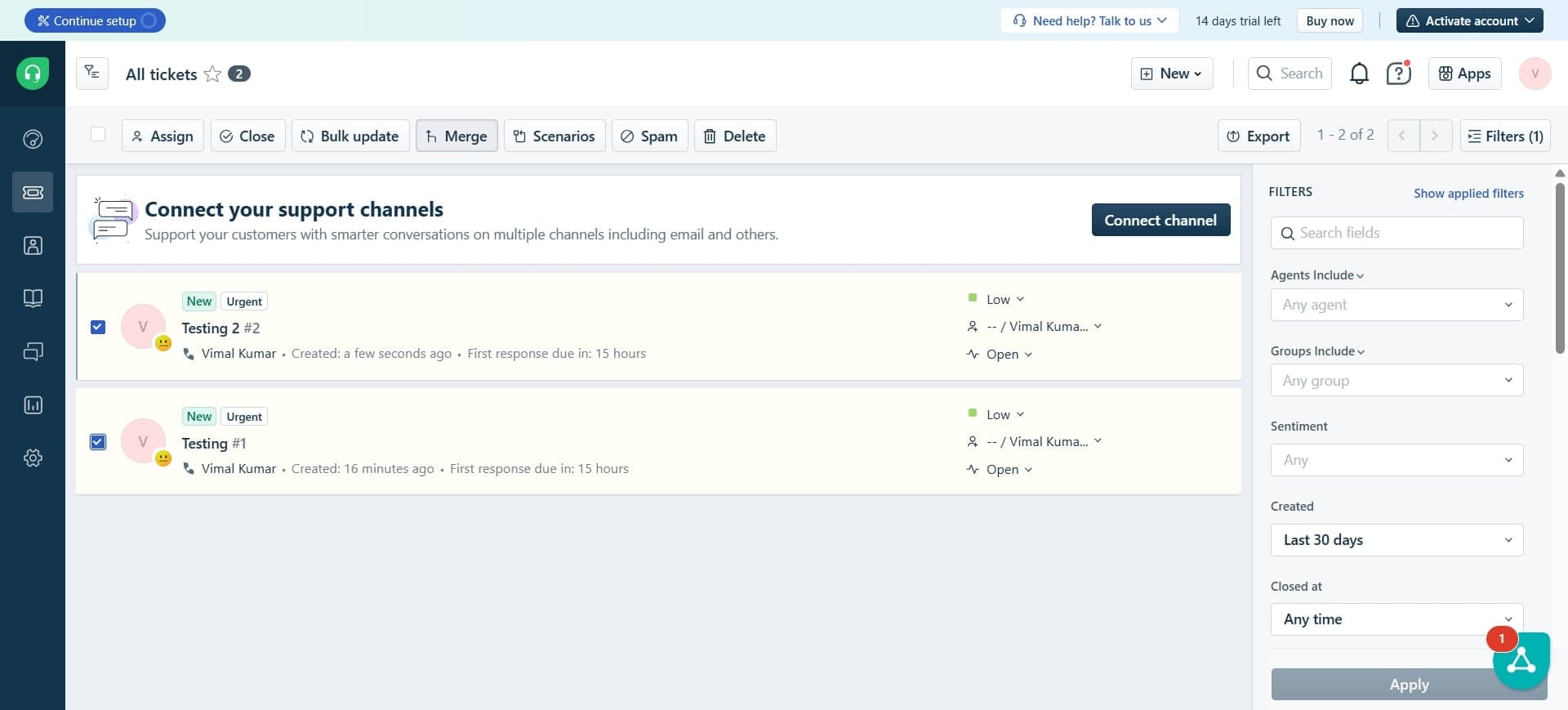This screenshot has height=710, width=1568.
Task: Open the Tickets icon in sidebar
Action: [x=33, y=192]
